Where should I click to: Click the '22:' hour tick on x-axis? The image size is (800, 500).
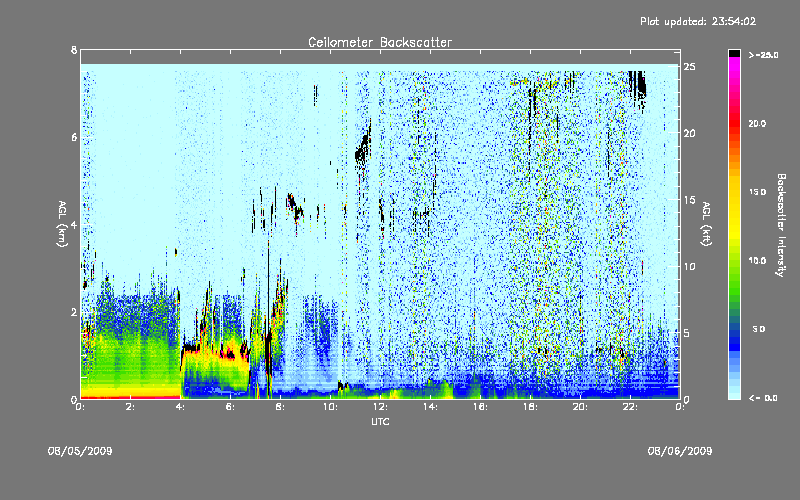pyautogui.click(x=630, y=407)
